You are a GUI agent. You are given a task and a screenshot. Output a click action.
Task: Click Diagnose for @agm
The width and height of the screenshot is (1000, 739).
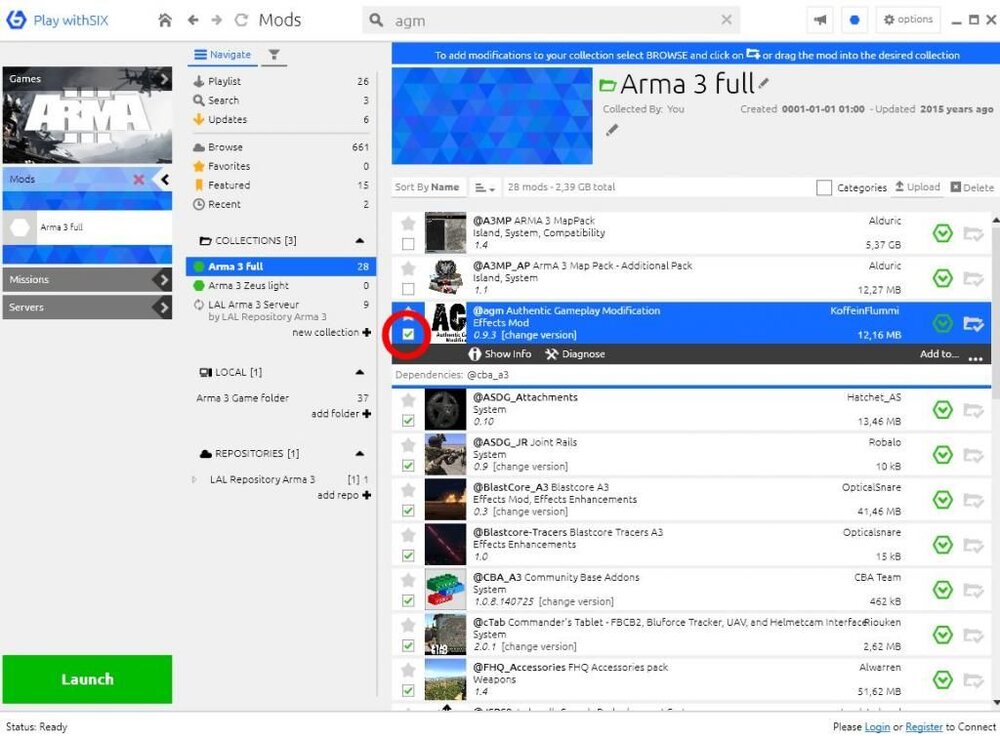click(575, 354)
